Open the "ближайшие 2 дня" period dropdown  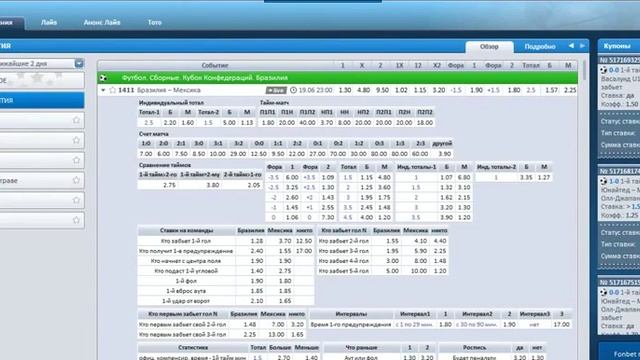(79, 63)
